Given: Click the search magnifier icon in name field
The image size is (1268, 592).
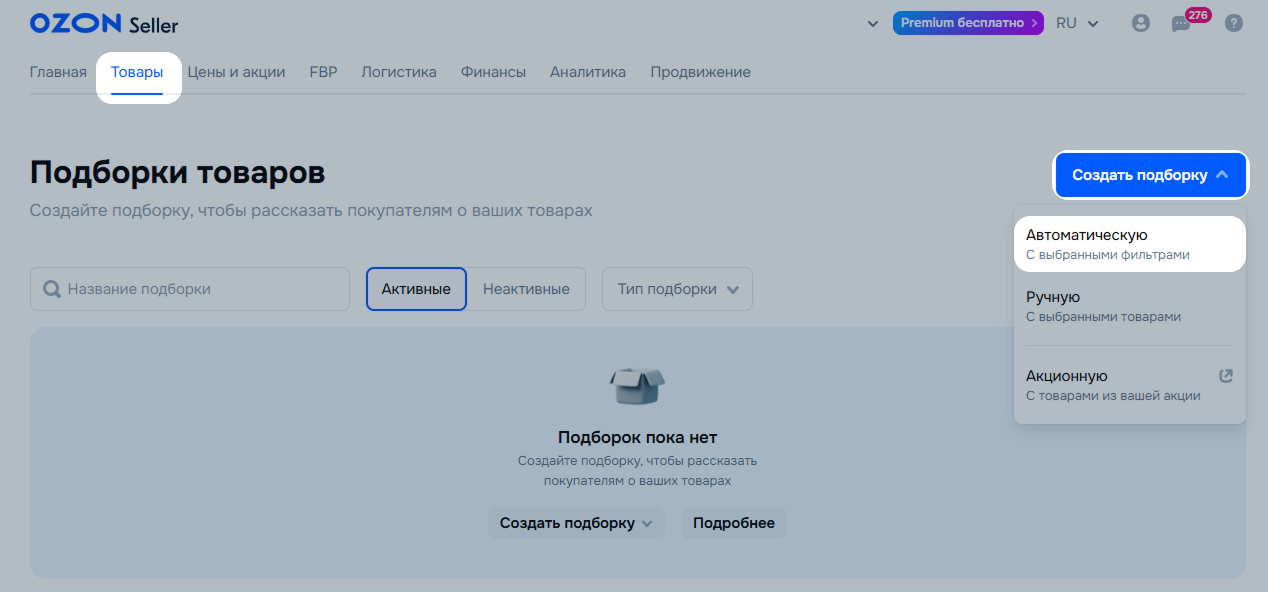Looking at the screenshot, I should [x=53, y=289].
